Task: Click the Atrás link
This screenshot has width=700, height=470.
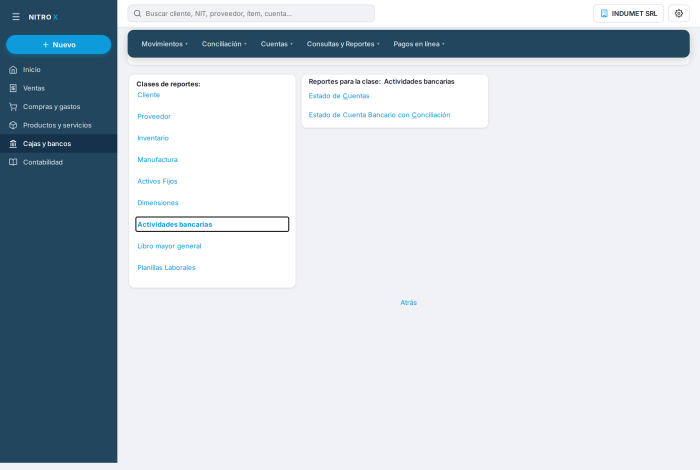Action: [x=408, y=303]
